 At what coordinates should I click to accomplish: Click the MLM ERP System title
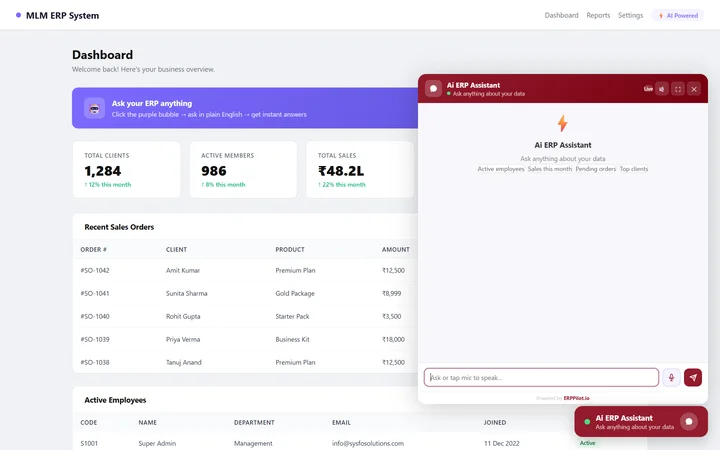(x=62, y=16)
